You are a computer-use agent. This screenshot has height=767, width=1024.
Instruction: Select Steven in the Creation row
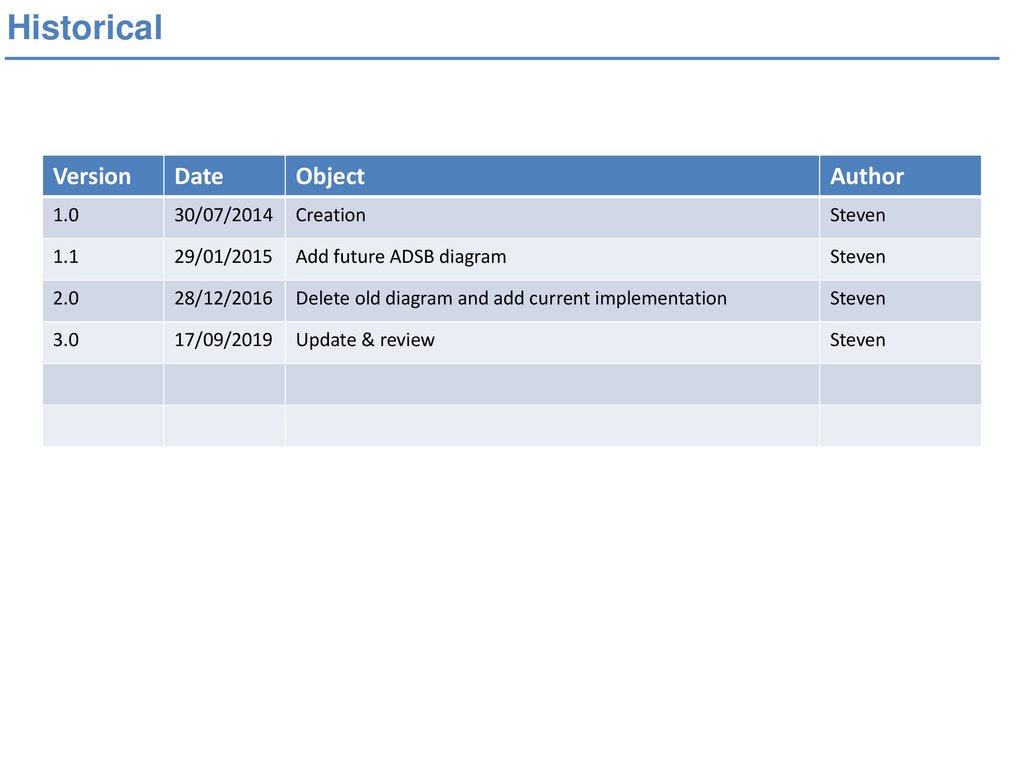(858, 215)
